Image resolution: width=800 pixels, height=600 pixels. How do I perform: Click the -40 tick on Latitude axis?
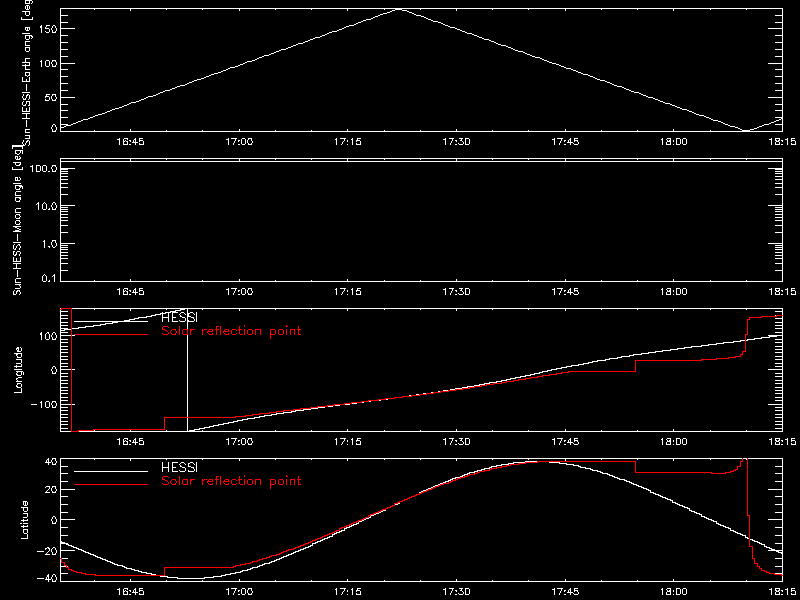[x=47, y=579]
